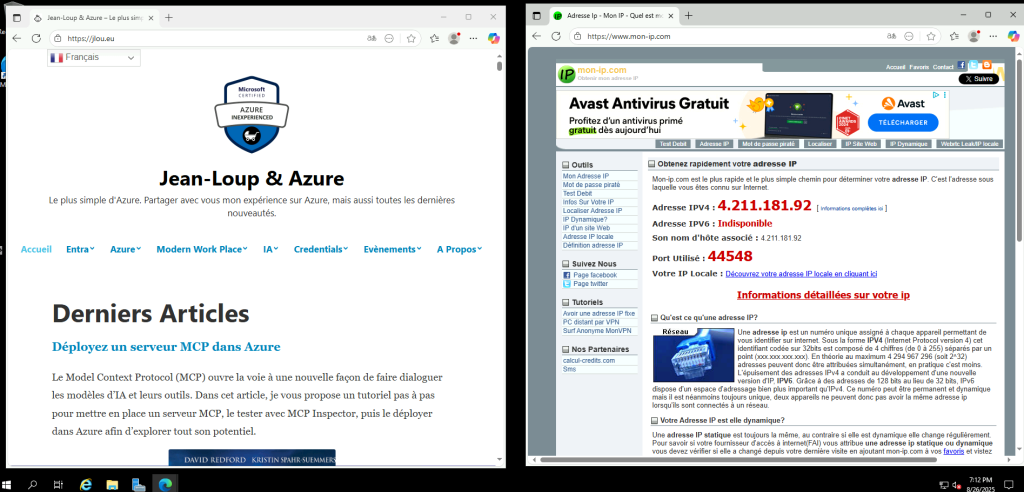The width and height of the screenshot is (1024, 492).
Task: Expand the Modern Work Place menu
Action: pyautogui.click(x=202, y=249)
